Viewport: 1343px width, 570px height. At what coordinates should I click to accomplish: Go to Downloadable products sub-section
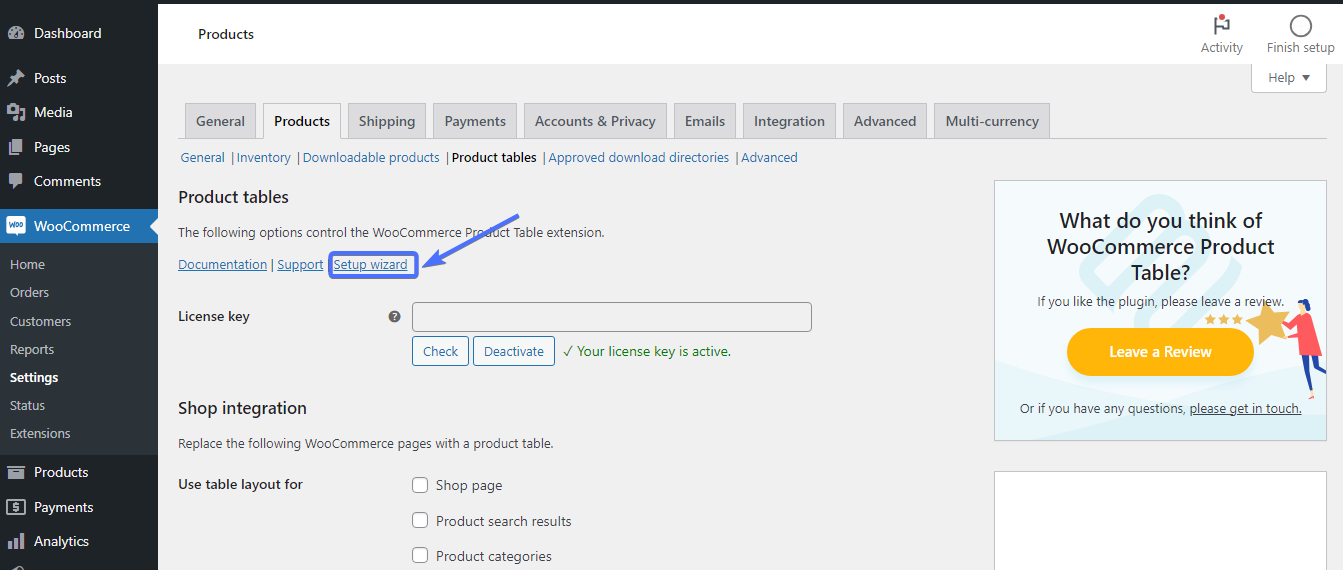click(371, 157)
